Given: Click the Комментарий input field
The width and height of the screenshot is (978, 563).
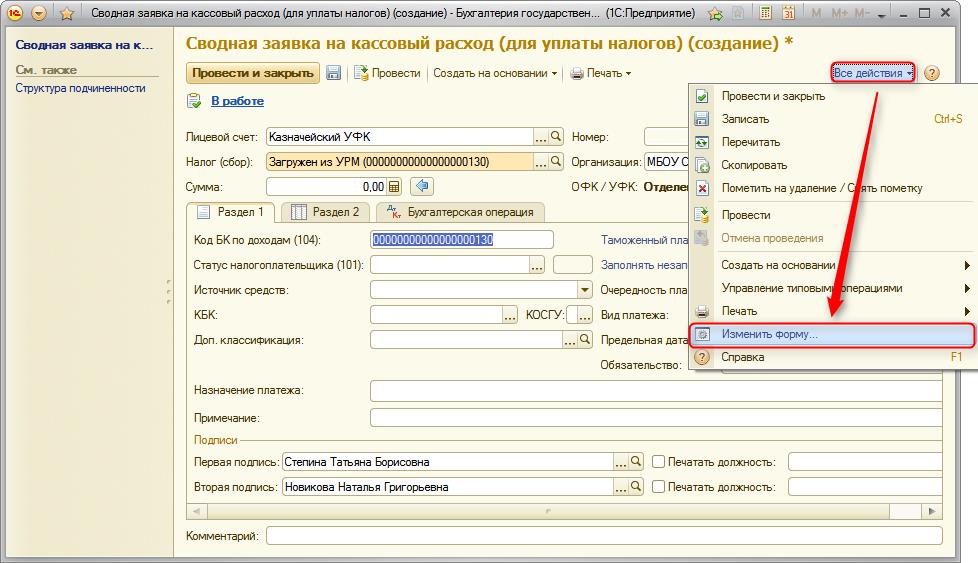Looking at the screenshot, I should pyautogui.click(x=604, y=536).
